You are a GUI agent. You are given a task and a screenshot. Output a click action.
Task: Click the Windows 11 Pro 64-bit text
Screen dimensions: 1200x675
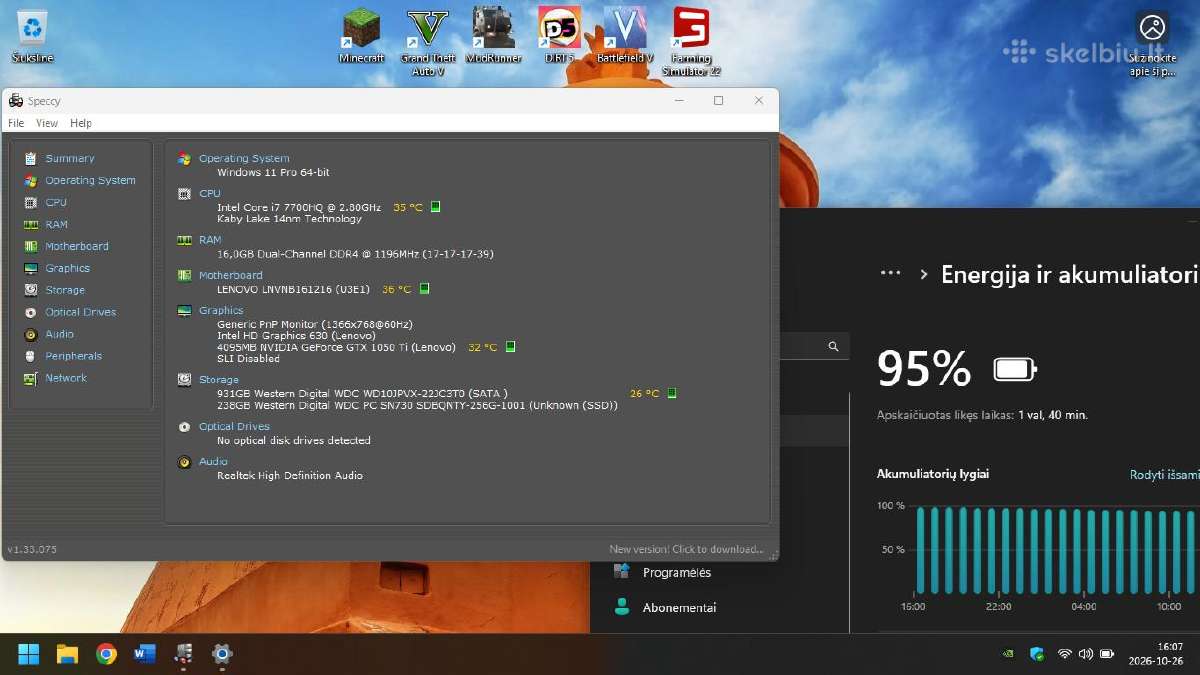click(x=273, y=172)
